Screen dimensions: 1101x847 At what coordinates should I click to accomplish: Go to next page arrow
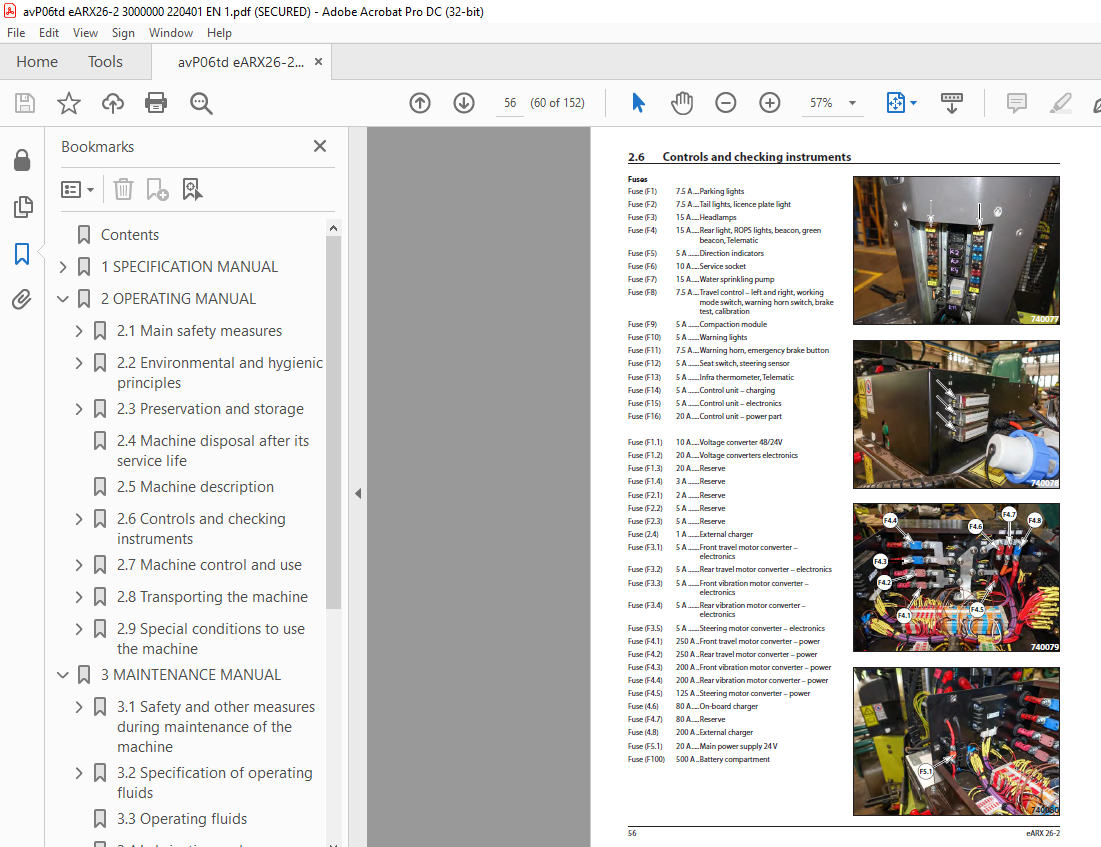(463, 103)
